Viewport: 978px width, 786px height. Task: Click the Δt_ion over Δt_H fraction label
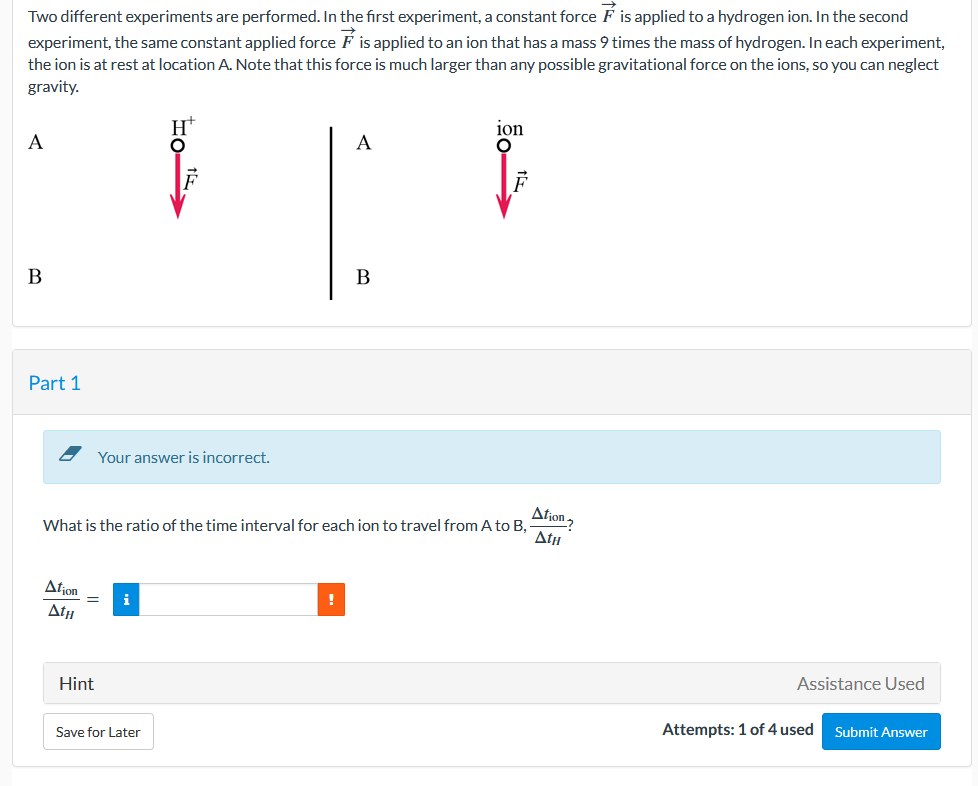(x=62, y=599)
